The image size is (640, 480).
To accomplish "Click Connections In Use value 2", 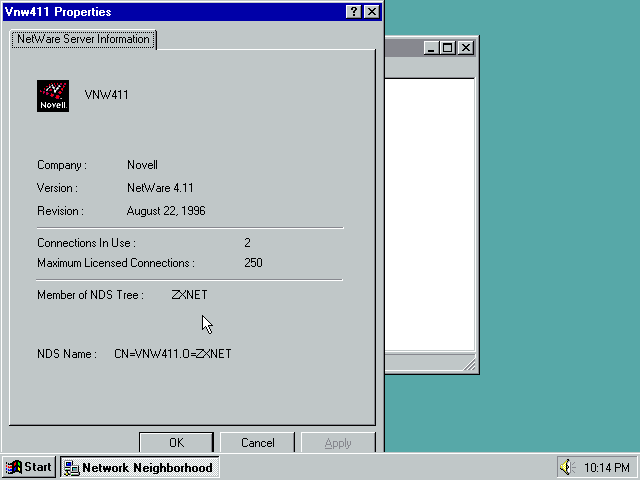I will [247, 243].
